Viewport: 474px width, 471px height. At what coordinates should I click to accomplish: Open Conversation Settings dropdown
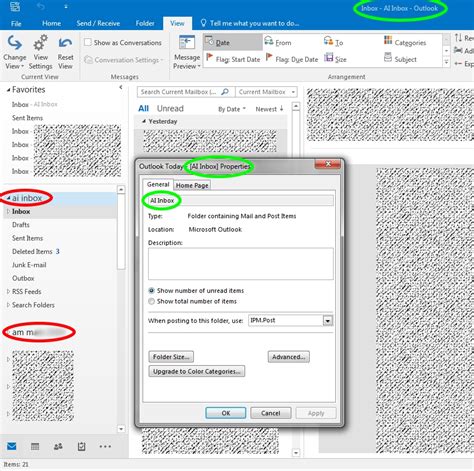point(124,60)
